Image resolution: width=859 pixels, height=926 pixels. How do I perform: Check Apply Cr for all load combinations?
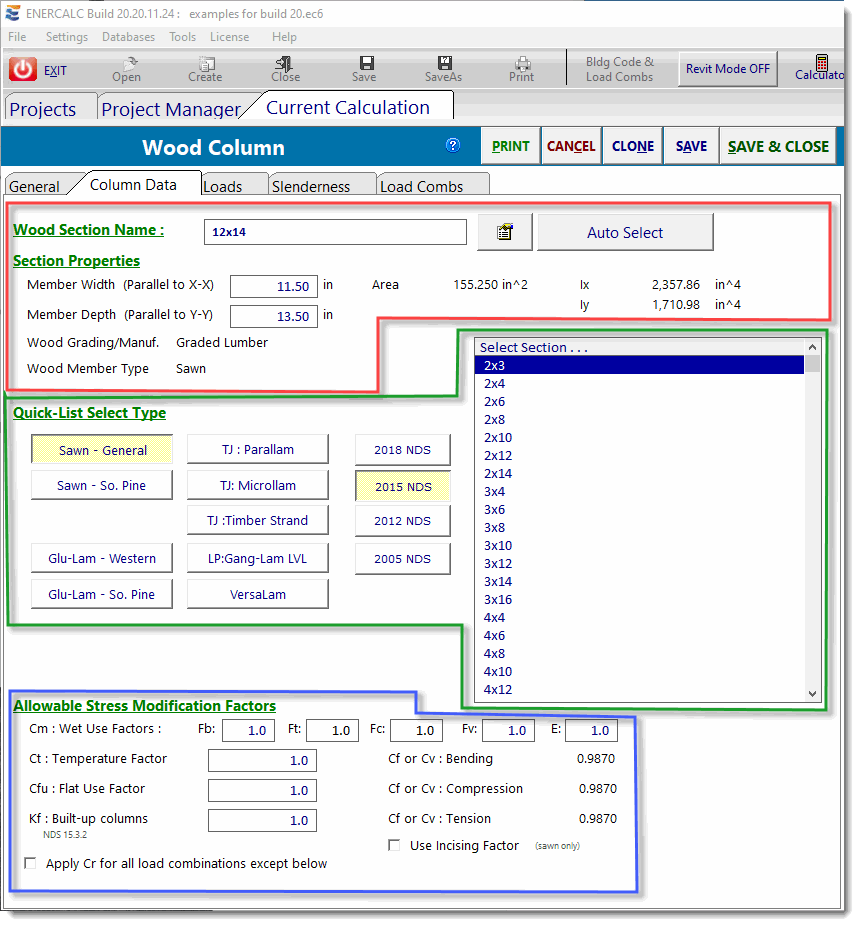(30, 864)
